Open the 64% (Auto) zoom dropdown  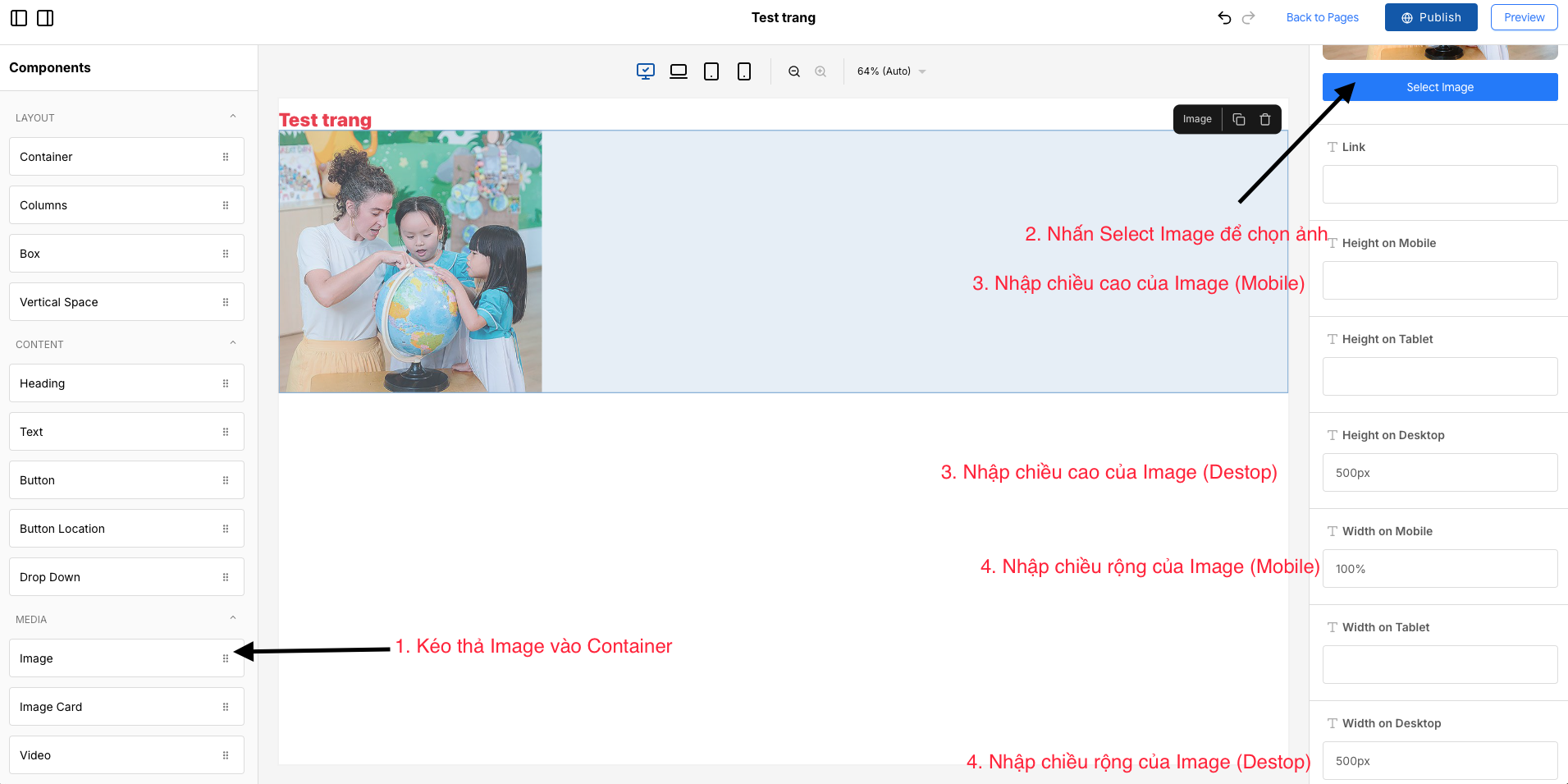[x=891, y=71]
